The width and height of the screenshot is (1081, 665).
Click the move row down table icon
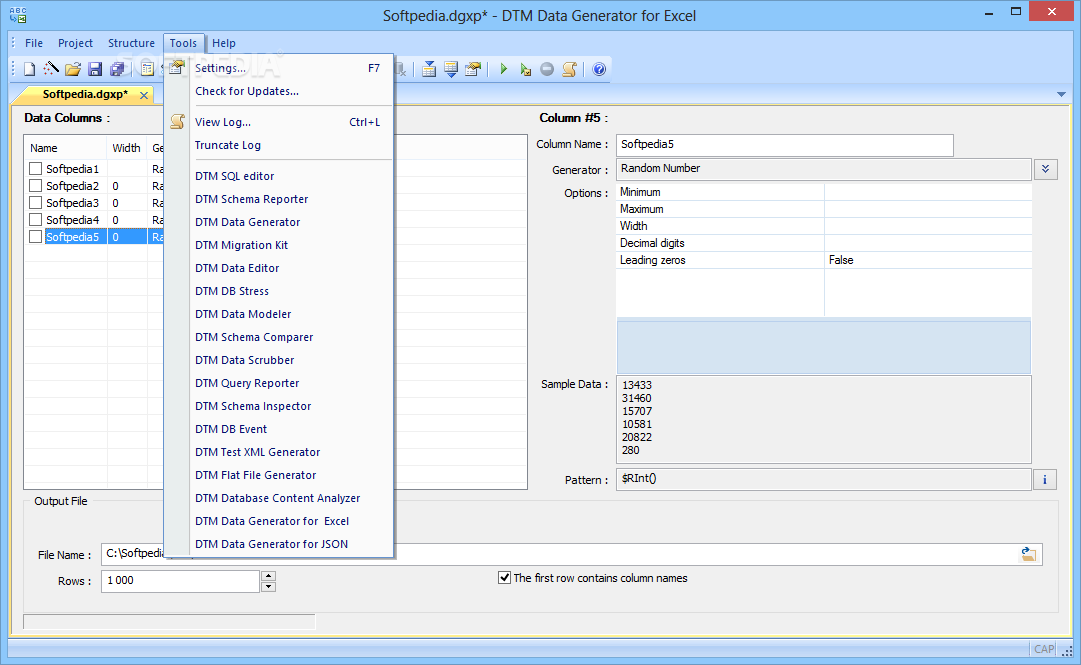pos(451,69)
